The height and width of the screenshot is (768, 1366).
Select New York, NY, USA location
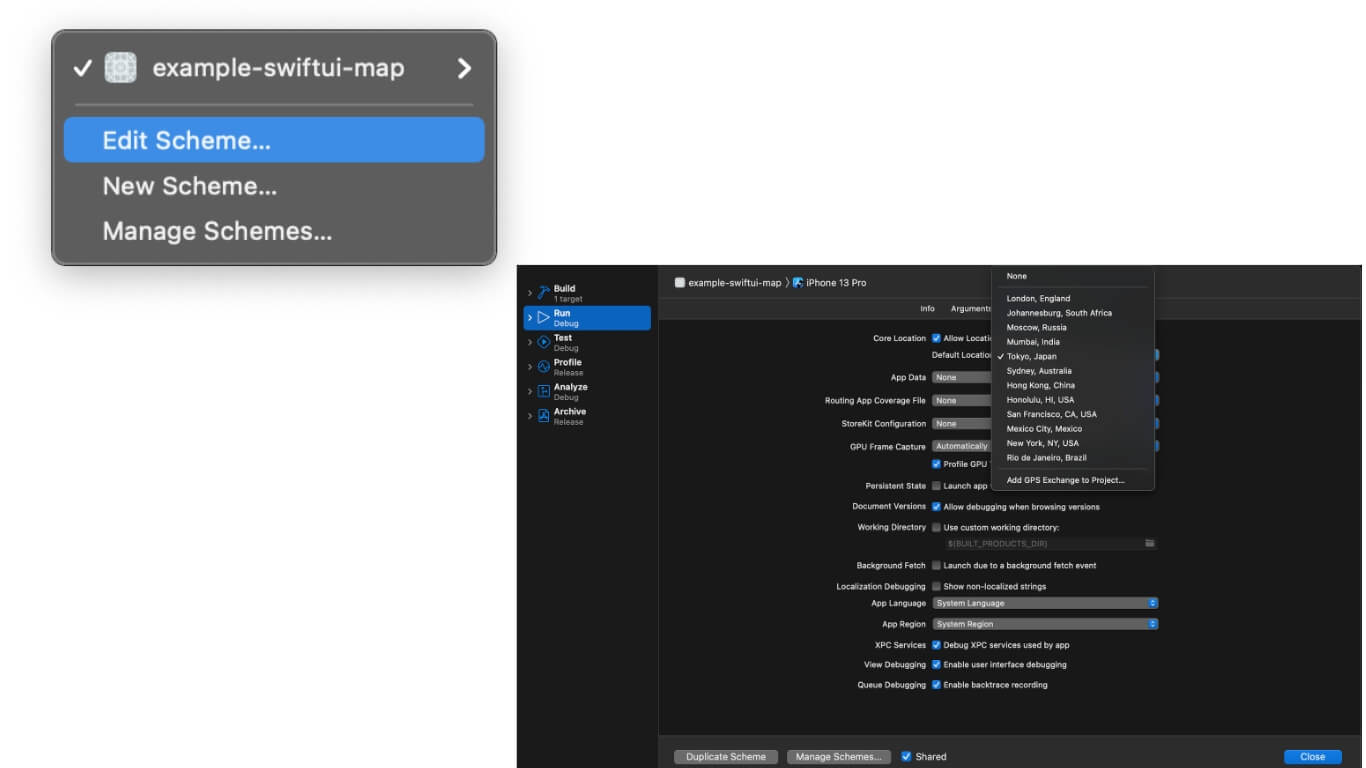point(1072,444)
